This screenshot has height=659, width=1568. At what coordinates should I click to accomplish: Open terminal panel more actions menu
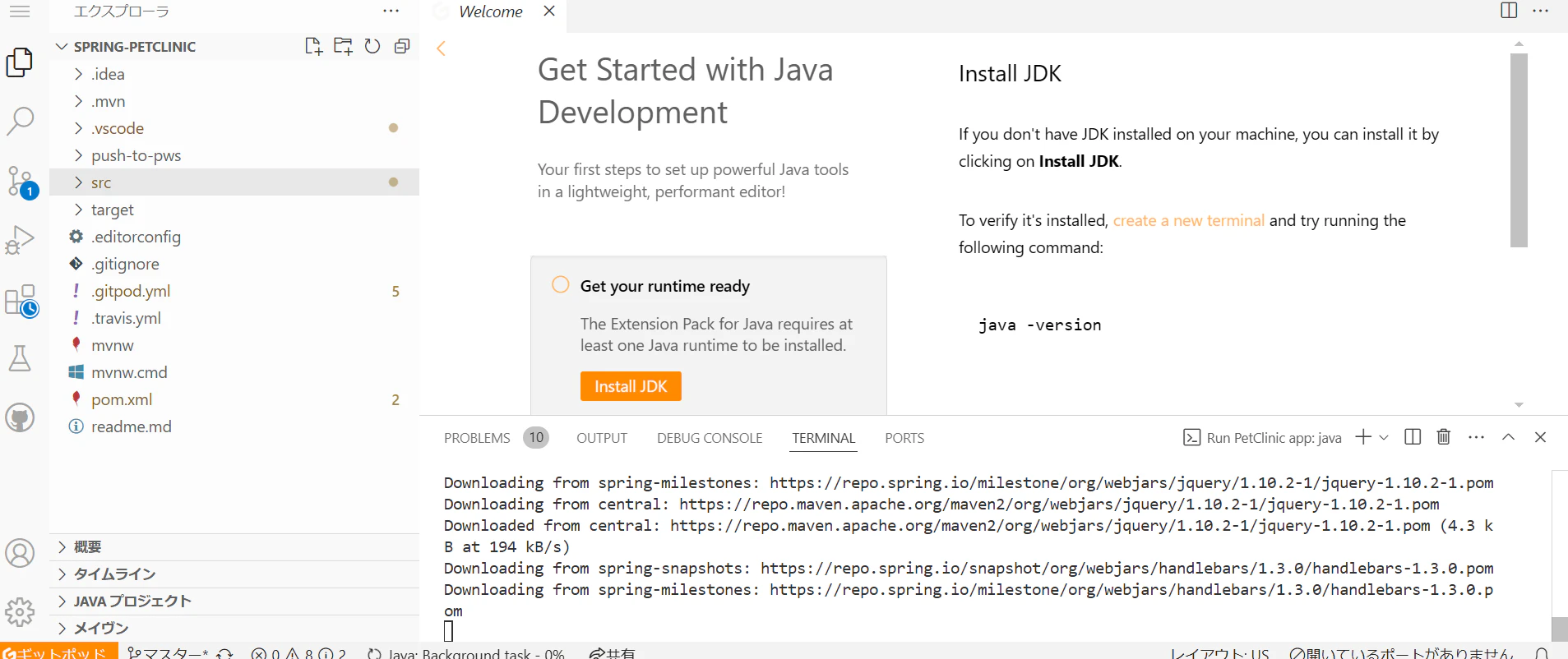tap(1477, 437)
